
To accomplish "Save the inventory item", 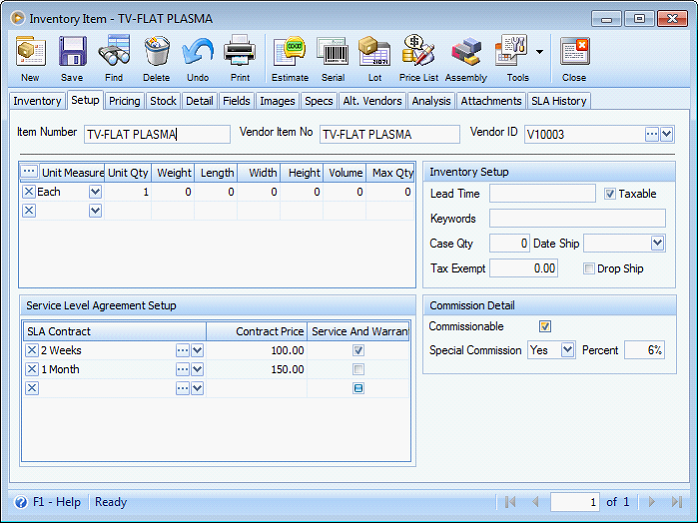I will click(72, 58).
